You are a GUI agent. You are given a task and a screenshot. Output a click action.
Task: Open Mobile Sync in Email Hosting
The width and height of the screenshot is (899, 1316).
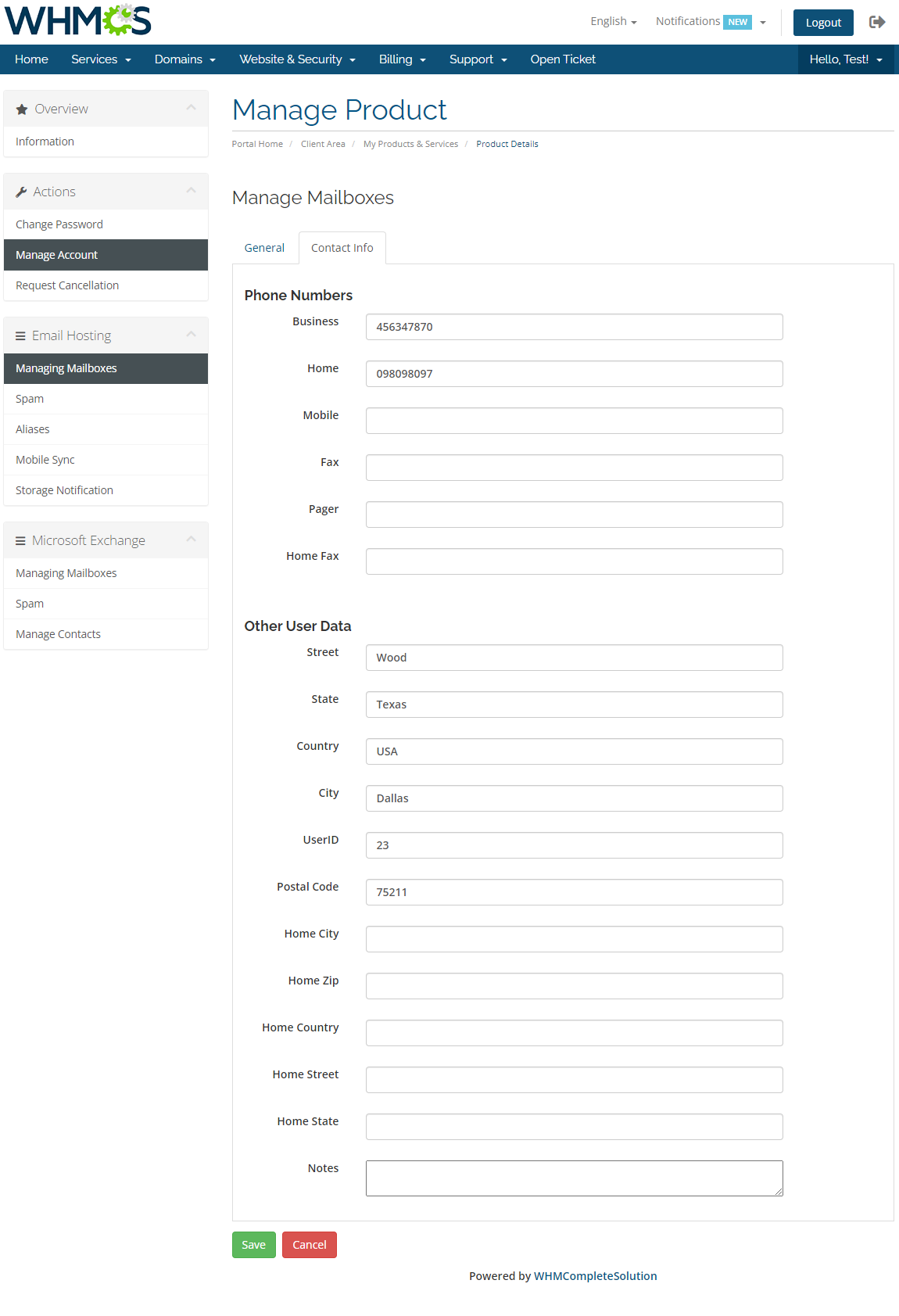pyautogui.click(x=106, y=460)
